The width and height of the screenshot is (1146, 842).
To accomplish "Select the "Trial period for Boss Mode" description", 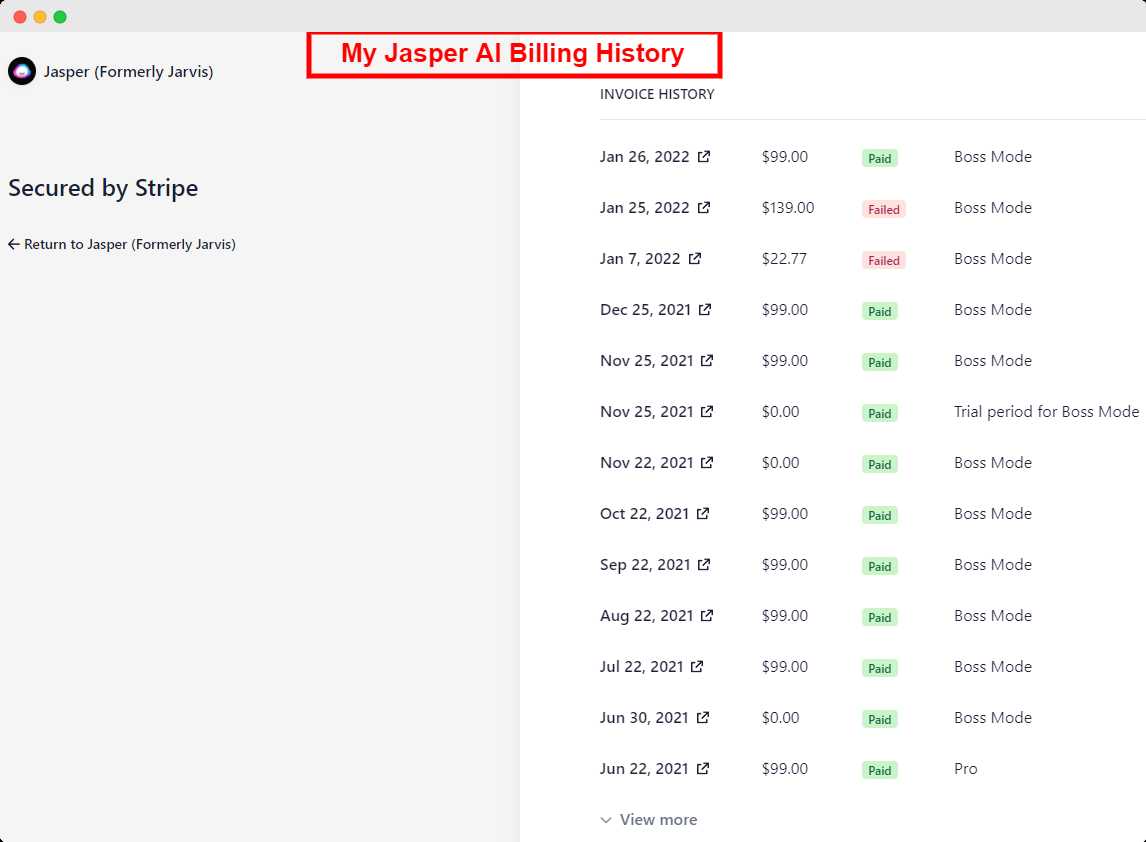I will 1047,411.
